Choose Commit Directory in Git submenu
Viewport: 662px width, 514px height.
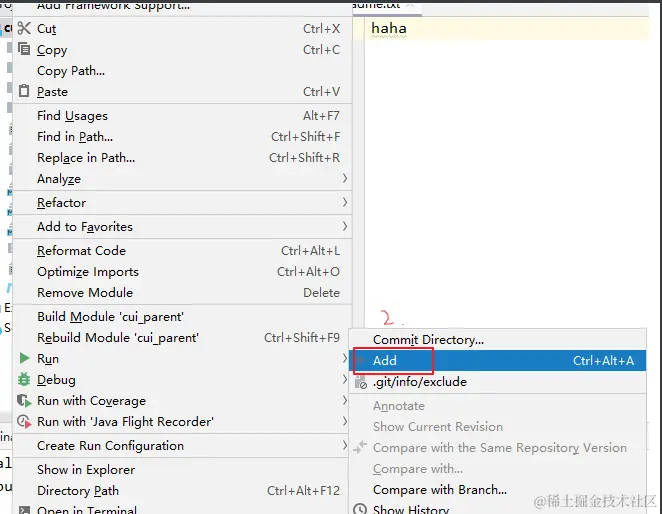coord(498,340)
